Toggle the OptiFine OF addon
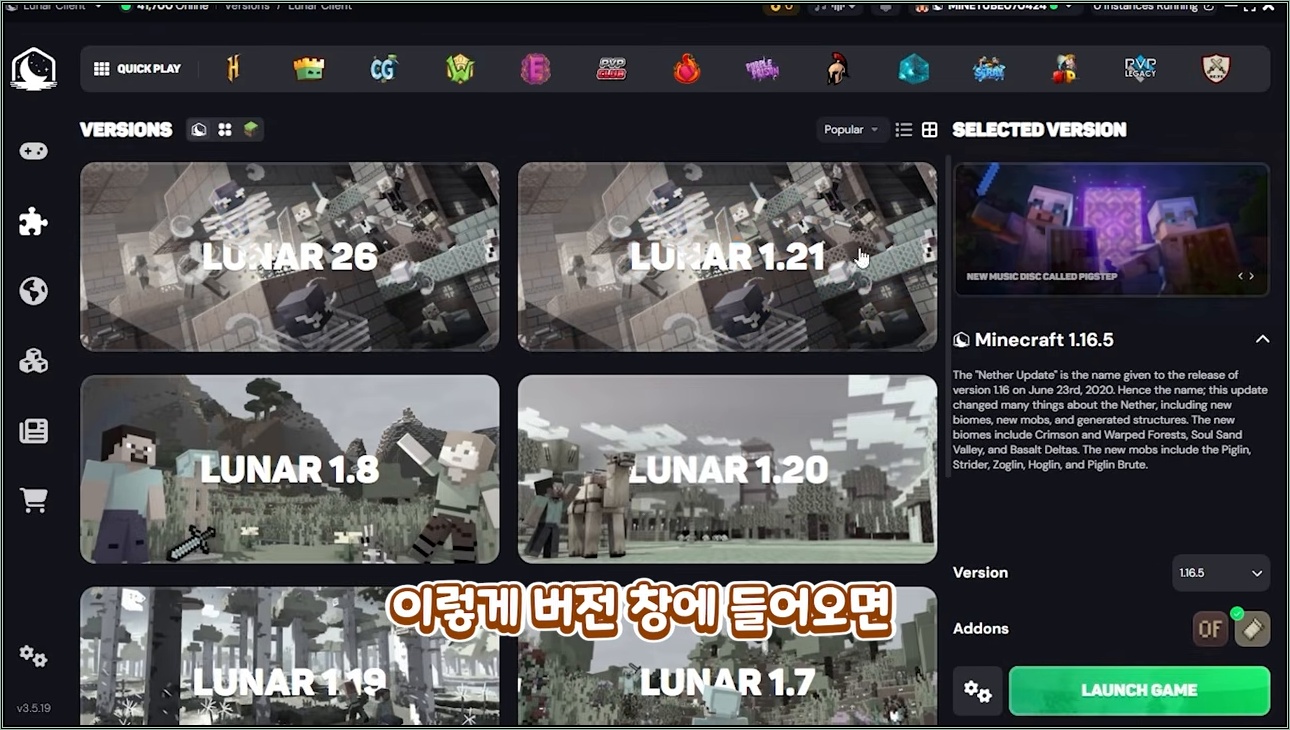The width and height of the screenshot is (1290, 730). (x=1211, y=629)
